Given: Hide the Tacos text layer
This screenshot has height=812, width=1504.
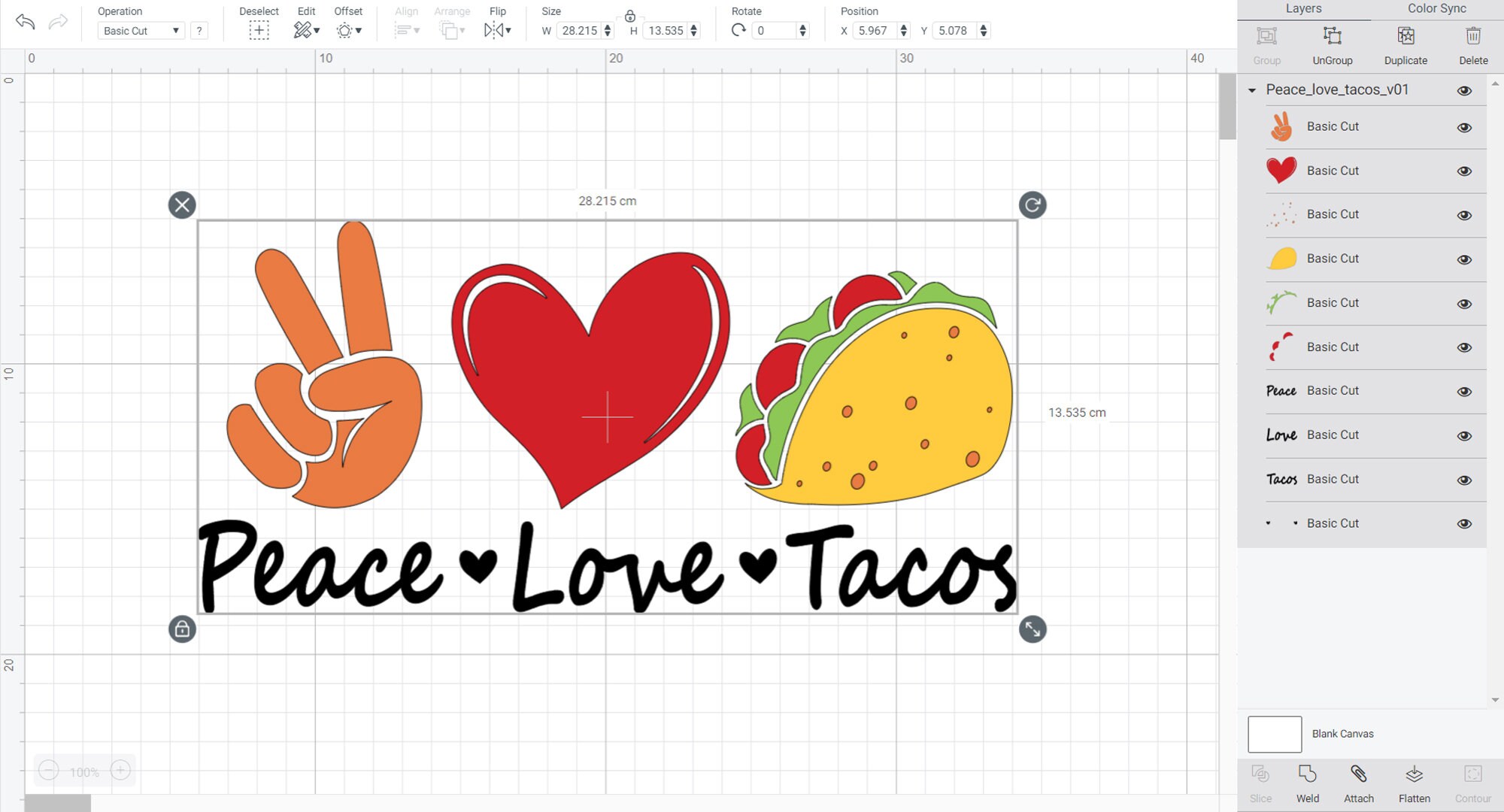Looking at the screenshot, I should pos(1465,479).
